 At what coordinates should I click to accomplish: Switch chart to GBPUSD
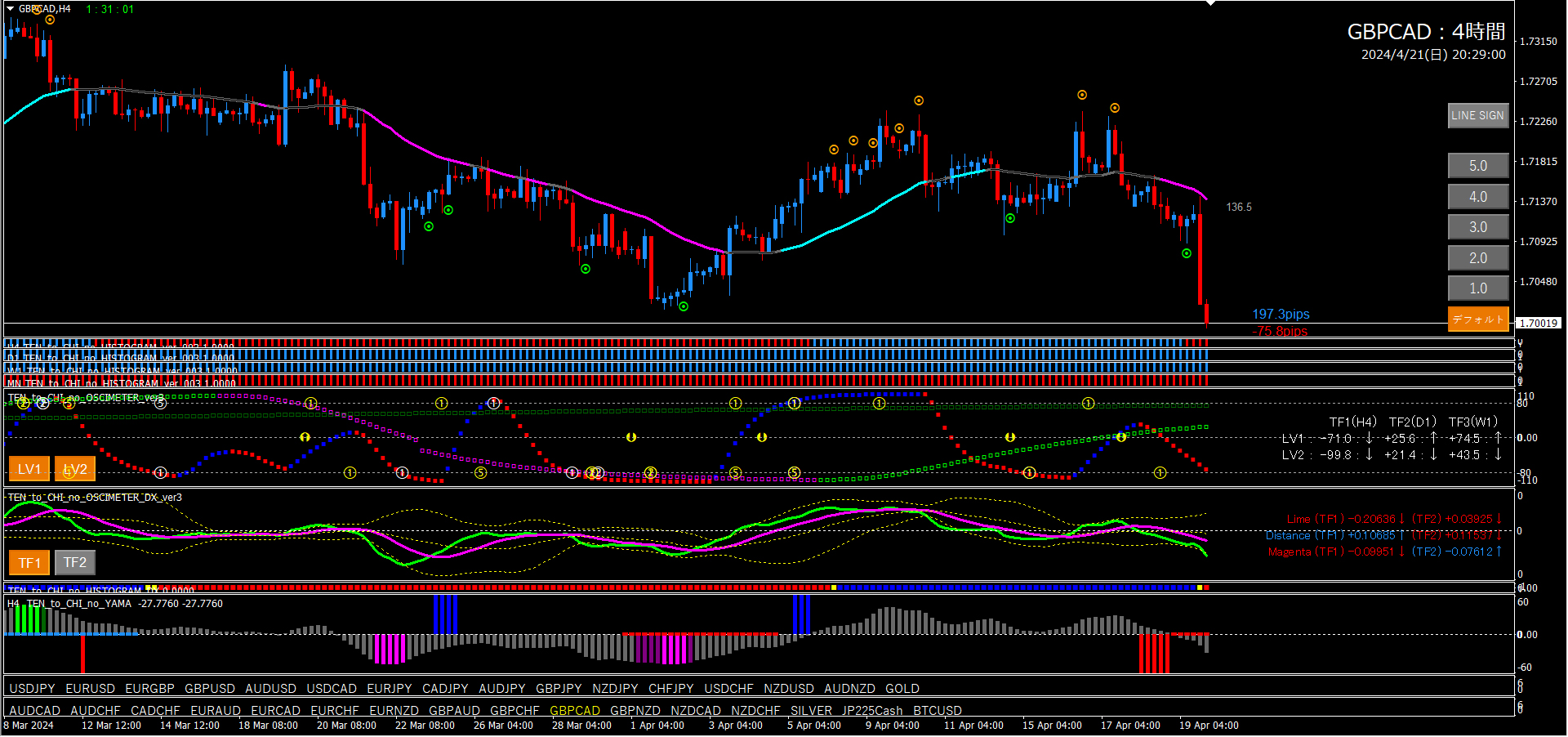(210, 689)
